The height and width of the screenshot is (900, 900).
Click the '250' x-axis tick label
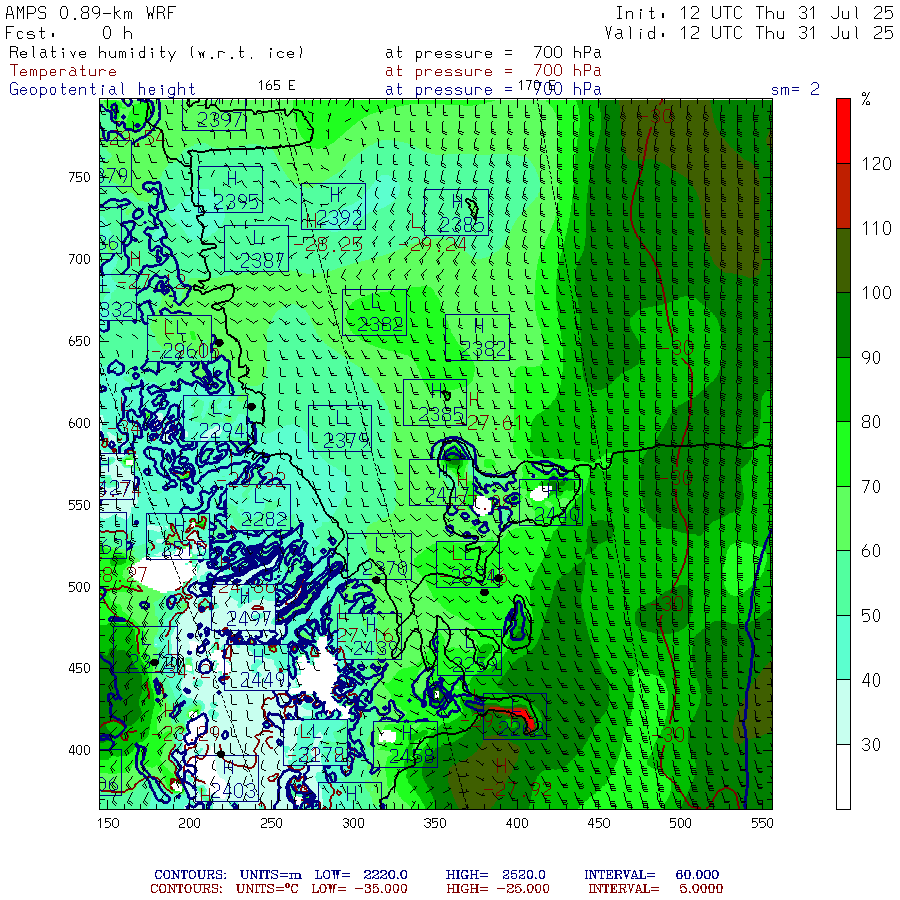[271, 823]
